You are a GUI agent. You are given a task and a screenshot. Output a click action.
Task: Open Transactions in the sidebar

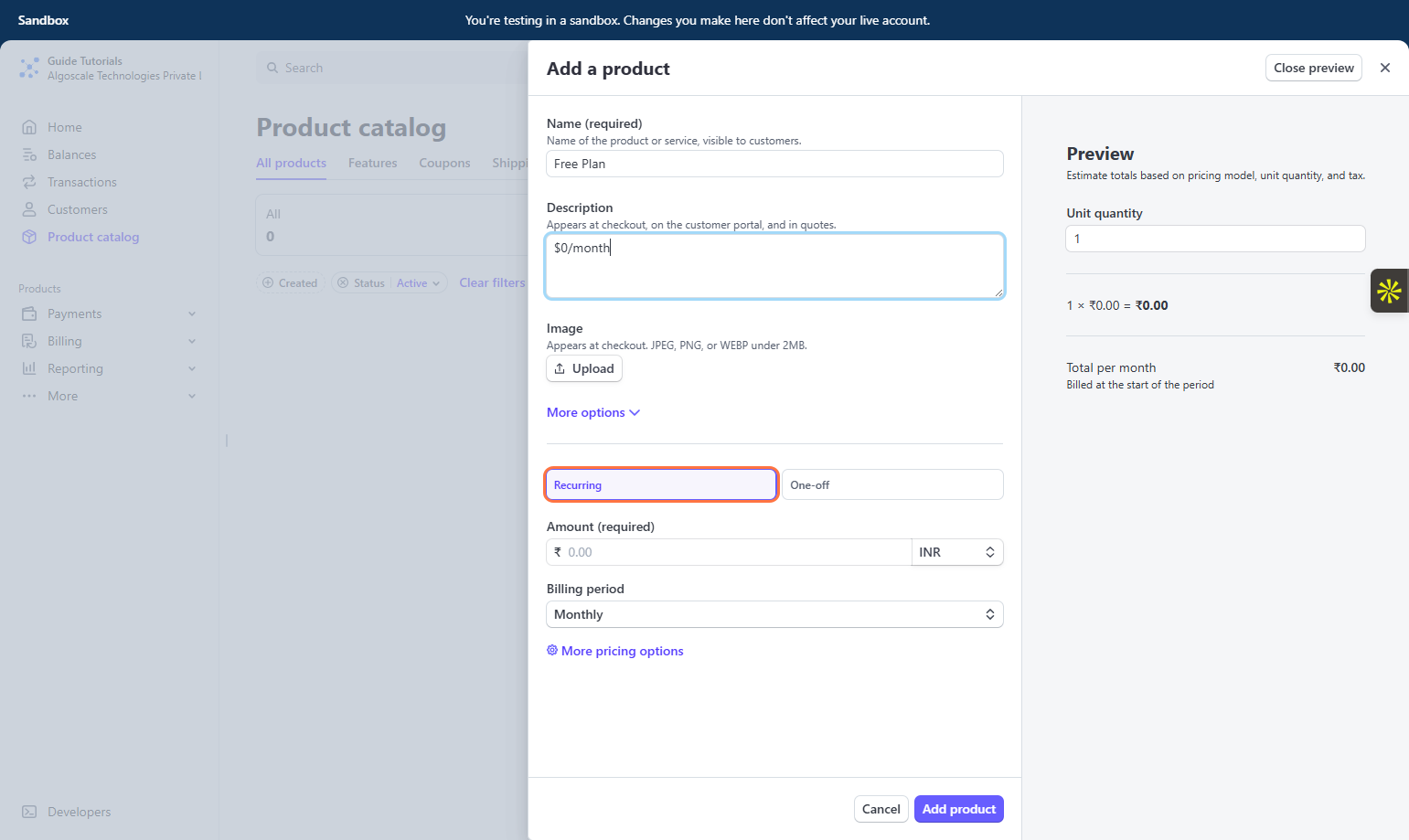click(x=82, y=182)
